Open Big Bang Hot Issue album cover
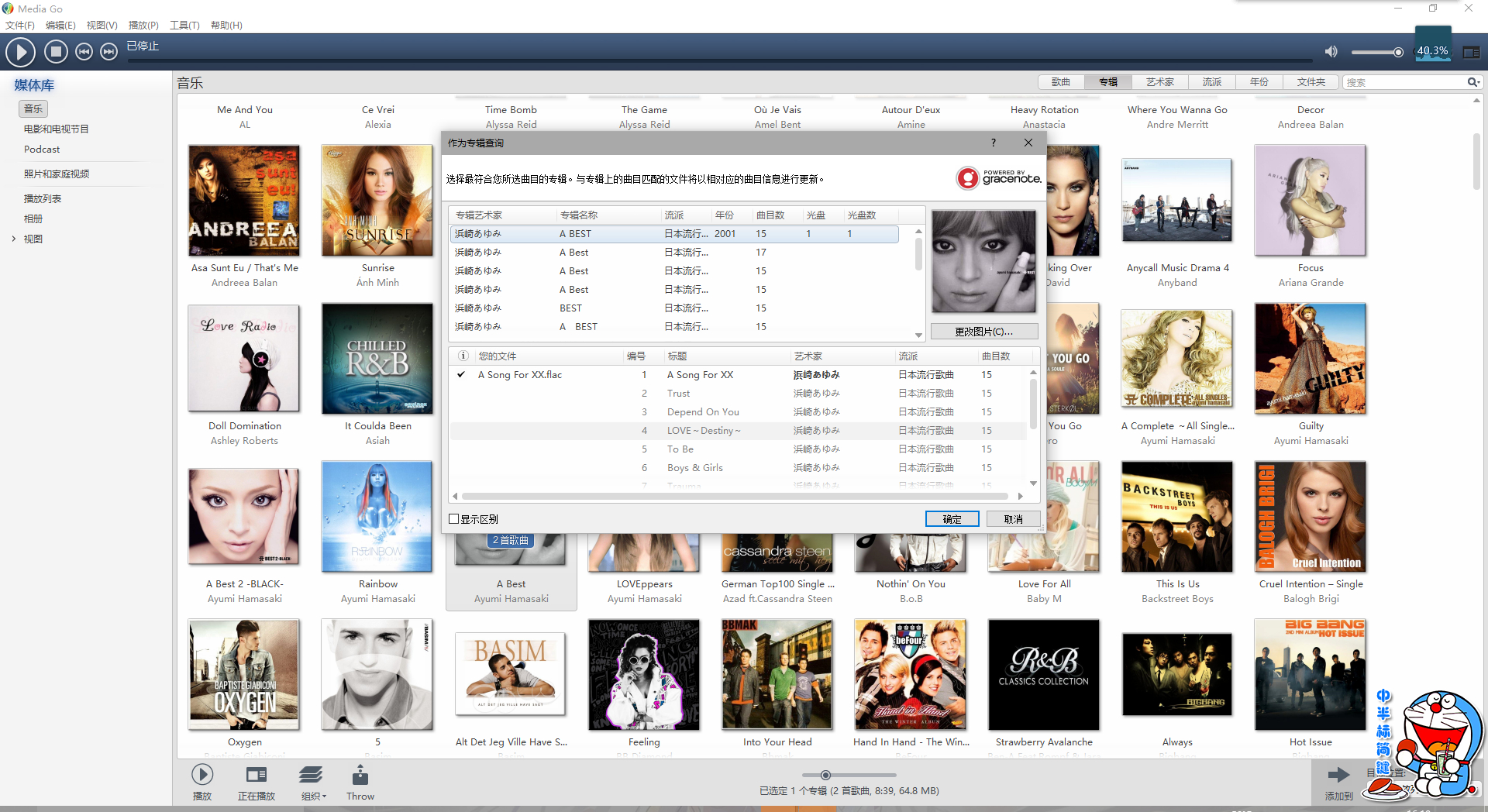The width and height of the screenshot is (1488, 812). (x=1311, y=675)
